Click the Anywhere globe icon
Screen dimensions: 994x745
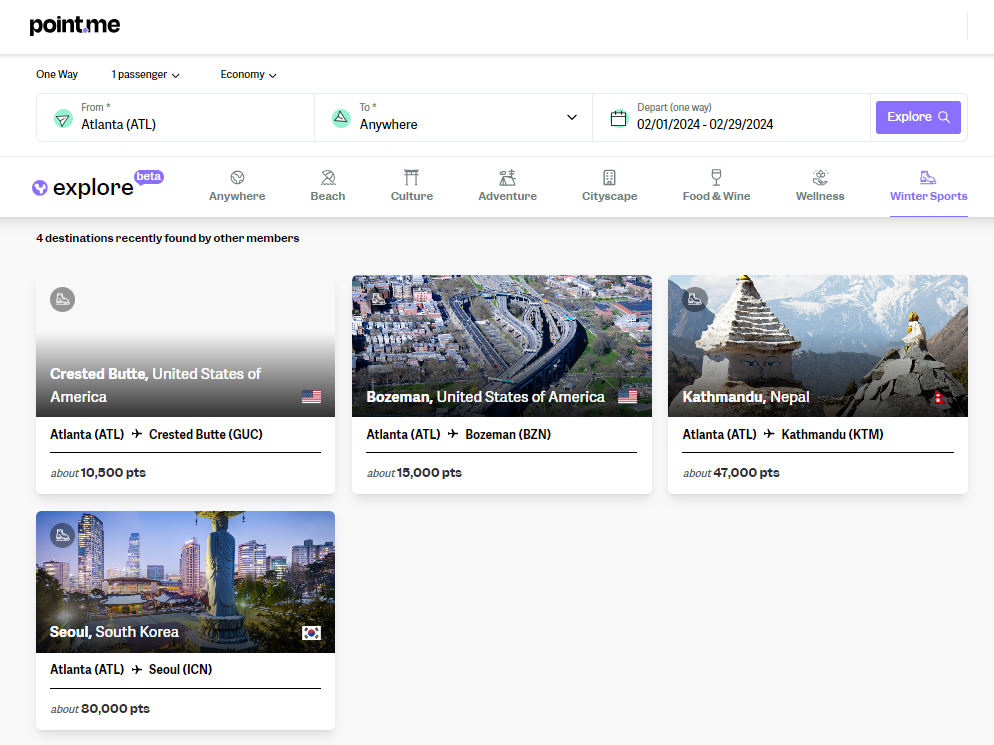237,176
